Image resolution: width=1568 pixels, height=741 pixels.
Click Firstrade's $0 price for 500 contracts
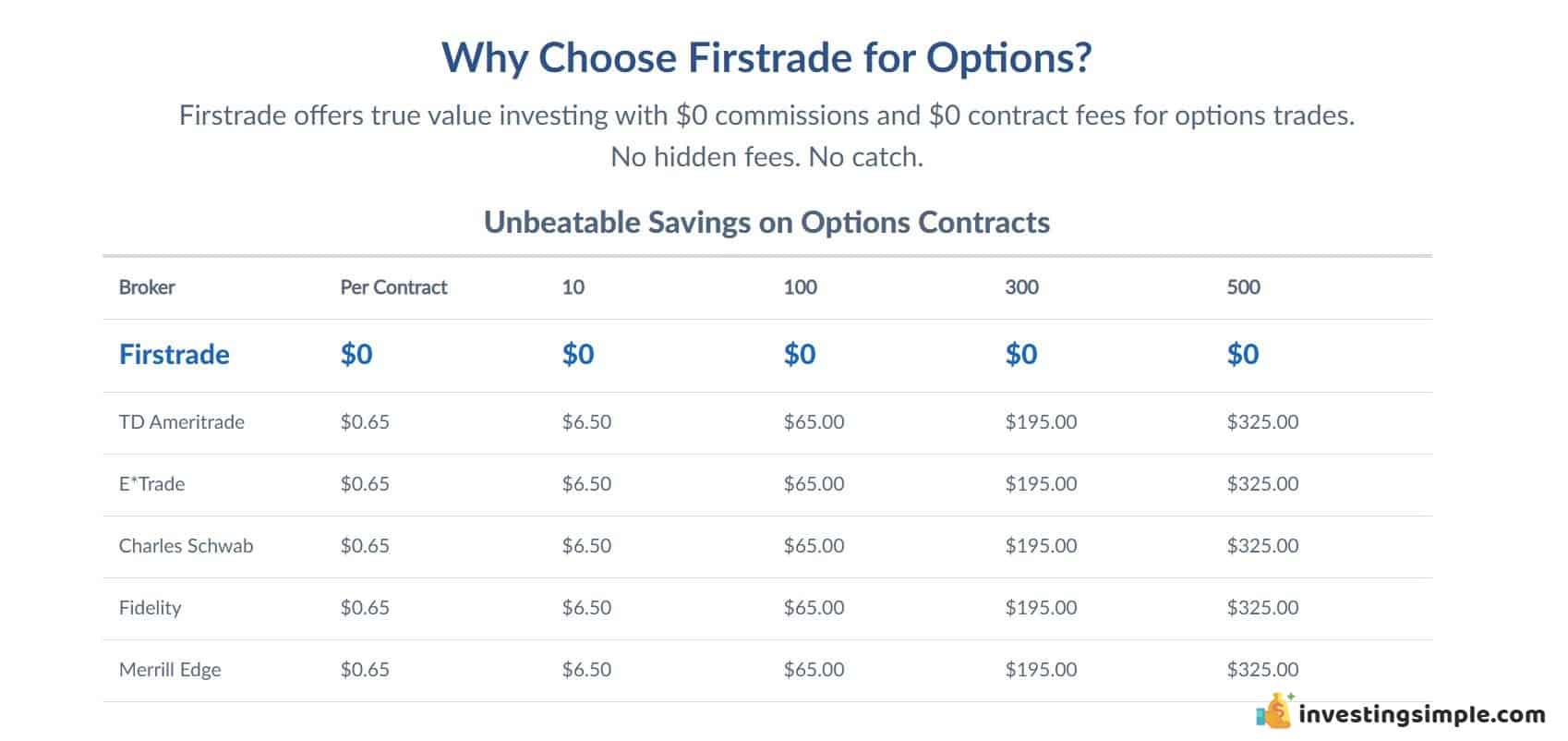1243,354
